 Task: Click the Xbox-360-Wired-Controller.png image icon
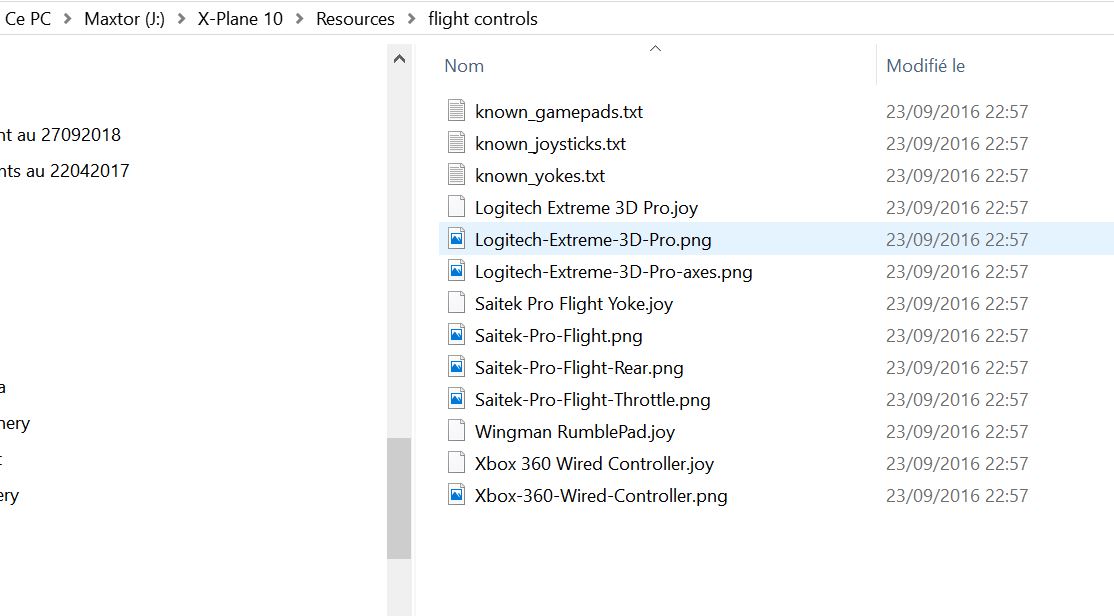coord(456,495)
